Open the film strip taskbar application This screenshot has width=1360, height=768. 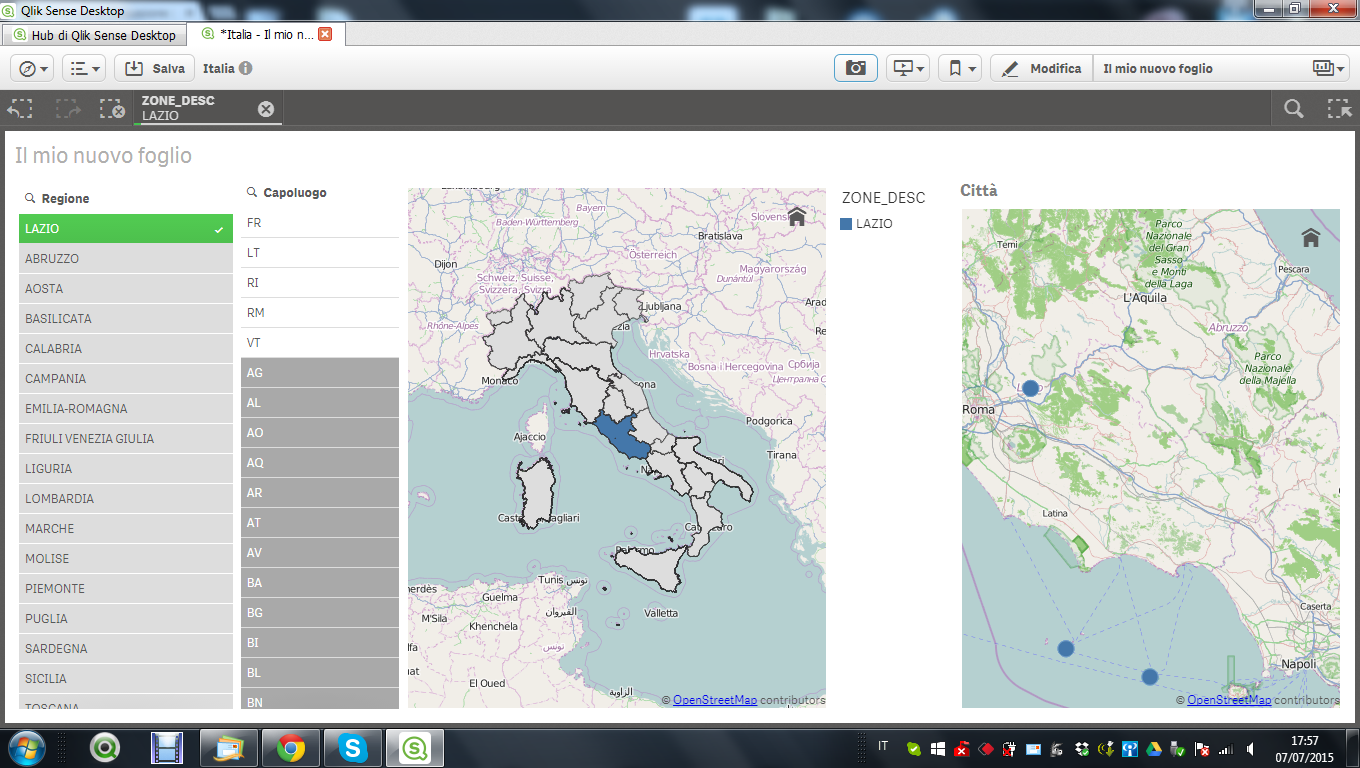click(167, 748)
